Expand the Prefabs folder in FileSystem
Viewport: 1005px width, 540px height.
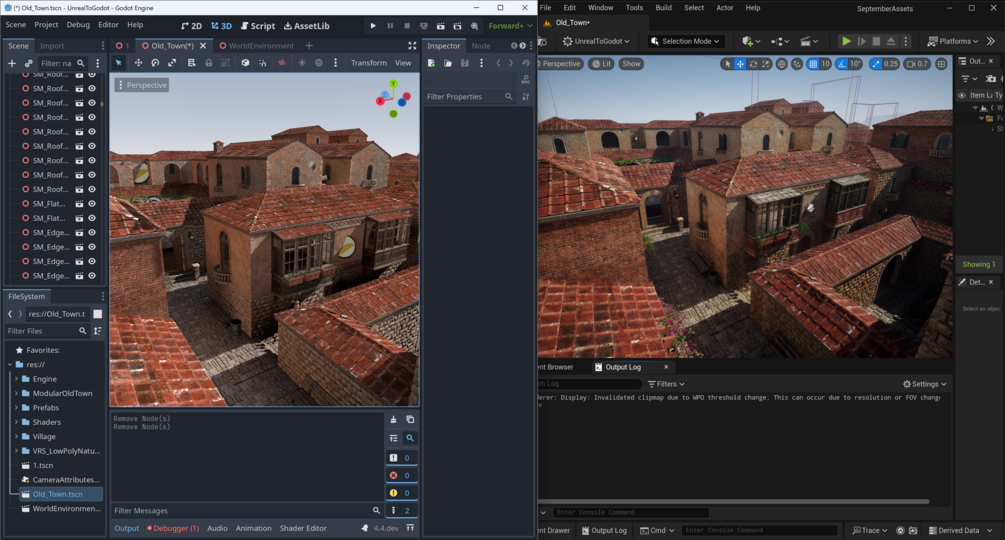click(16, 407)
